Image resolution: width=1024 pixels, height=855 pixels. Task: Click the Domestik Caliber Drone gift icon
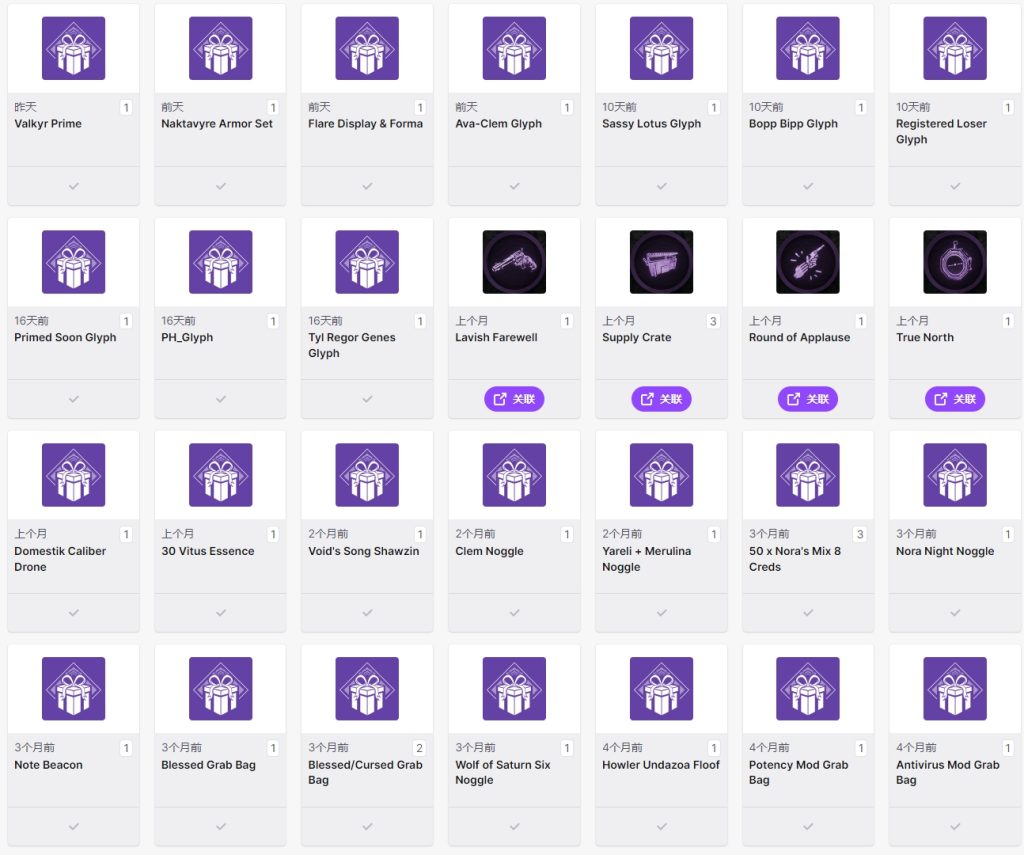tap(73, 475)
